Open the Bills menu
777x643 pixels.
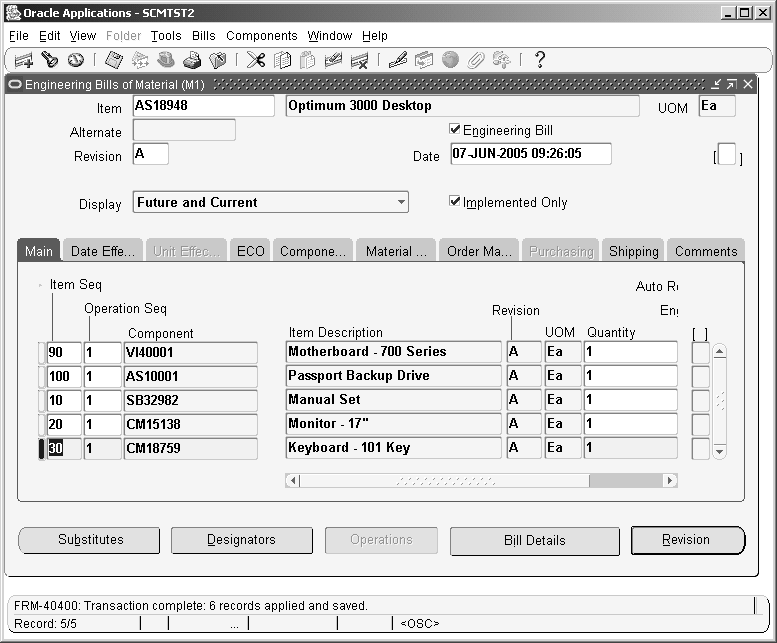click(204, 36)
